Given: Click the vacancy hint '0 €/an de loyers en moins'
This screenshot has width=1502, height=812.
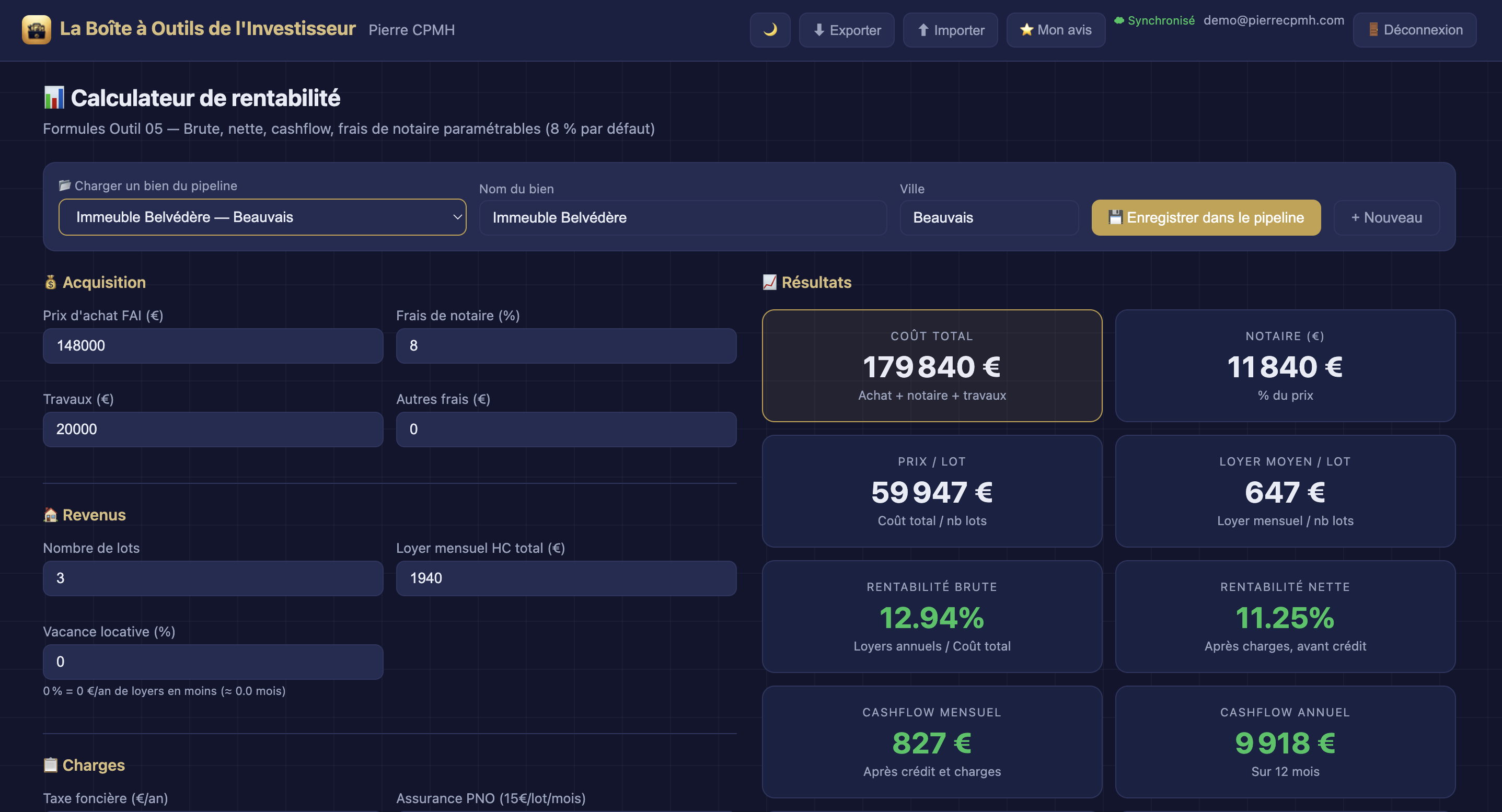Looking at the screenshot, I should click(x=165, y=691).
